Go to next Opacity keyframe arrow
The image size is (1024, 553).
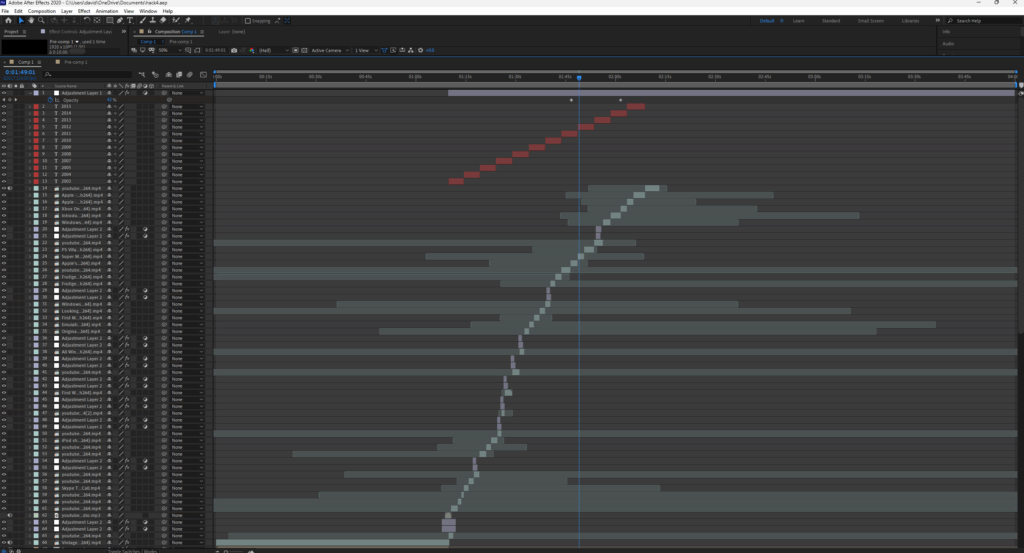point(16,100)
